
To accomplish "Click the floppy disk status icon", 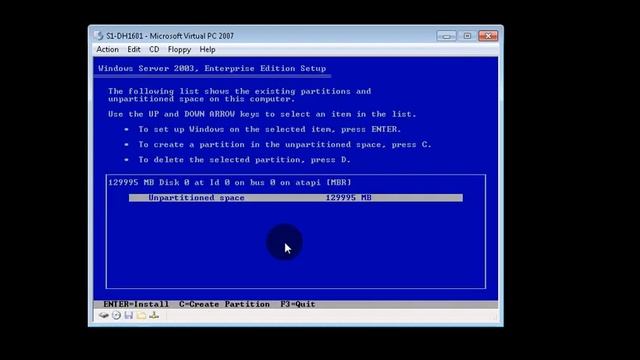I will point(129,316).
